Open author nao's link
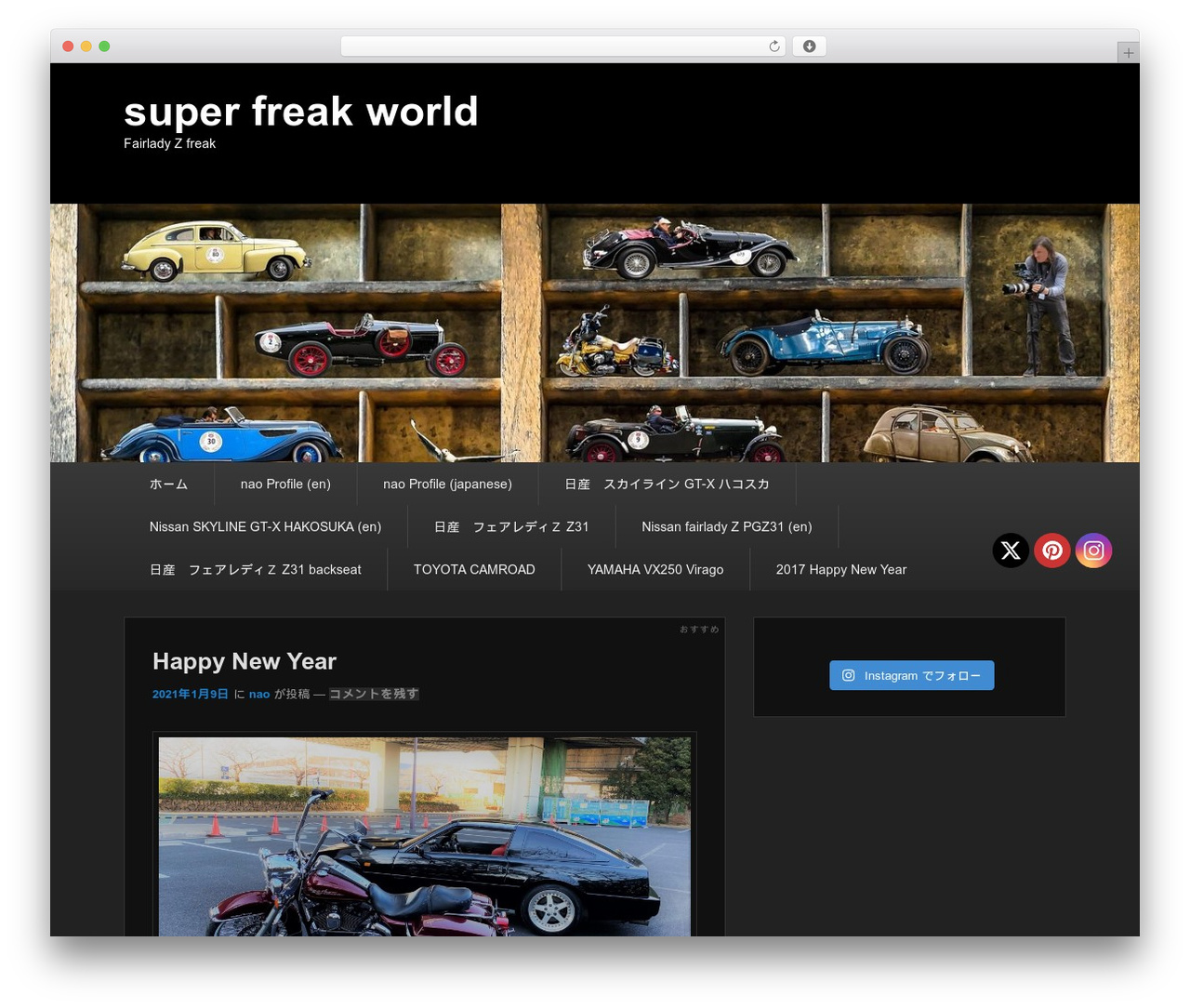The width and height of the screenshot is (1190, 1008). click(259, 694)
